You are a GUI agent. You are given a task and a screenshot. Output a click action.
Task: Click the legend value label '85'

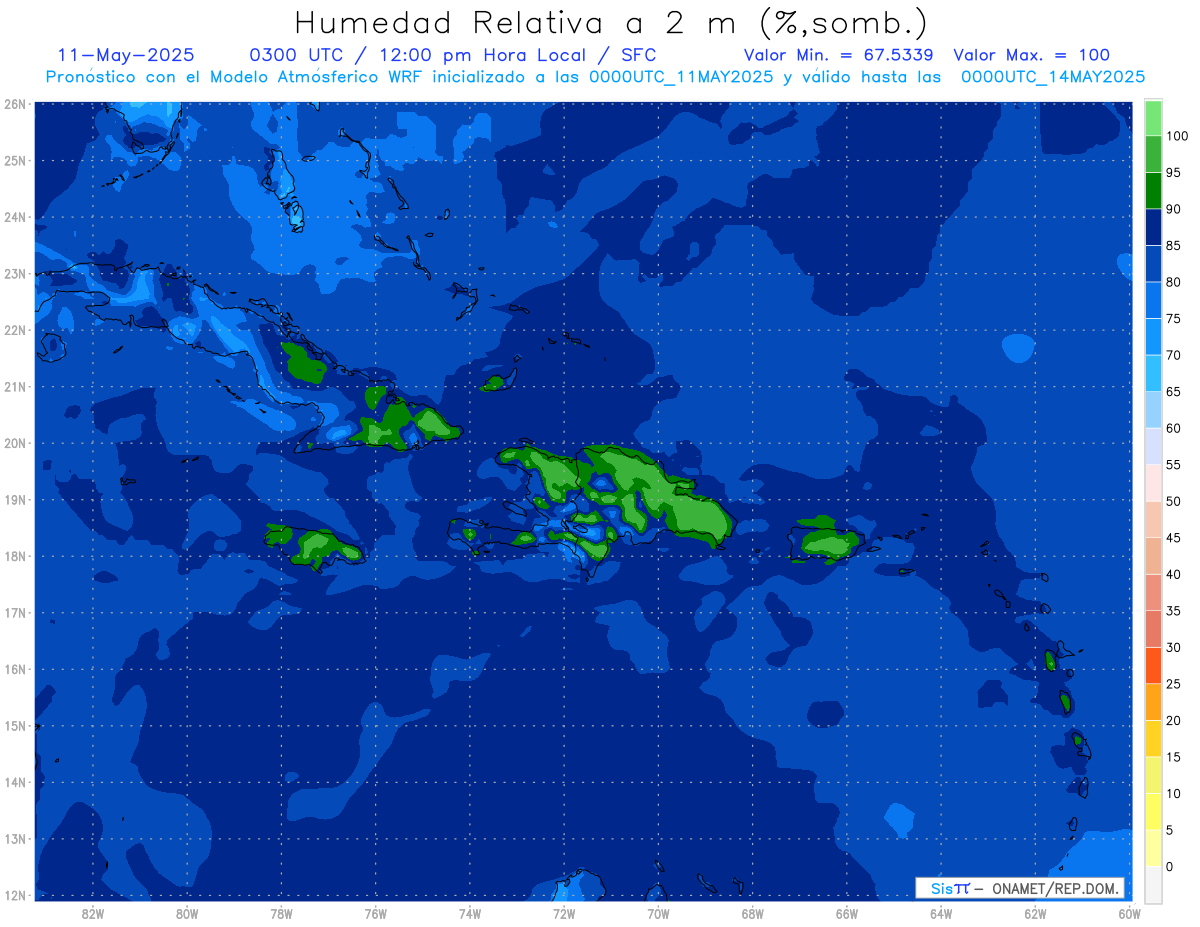coord(1173,246)
